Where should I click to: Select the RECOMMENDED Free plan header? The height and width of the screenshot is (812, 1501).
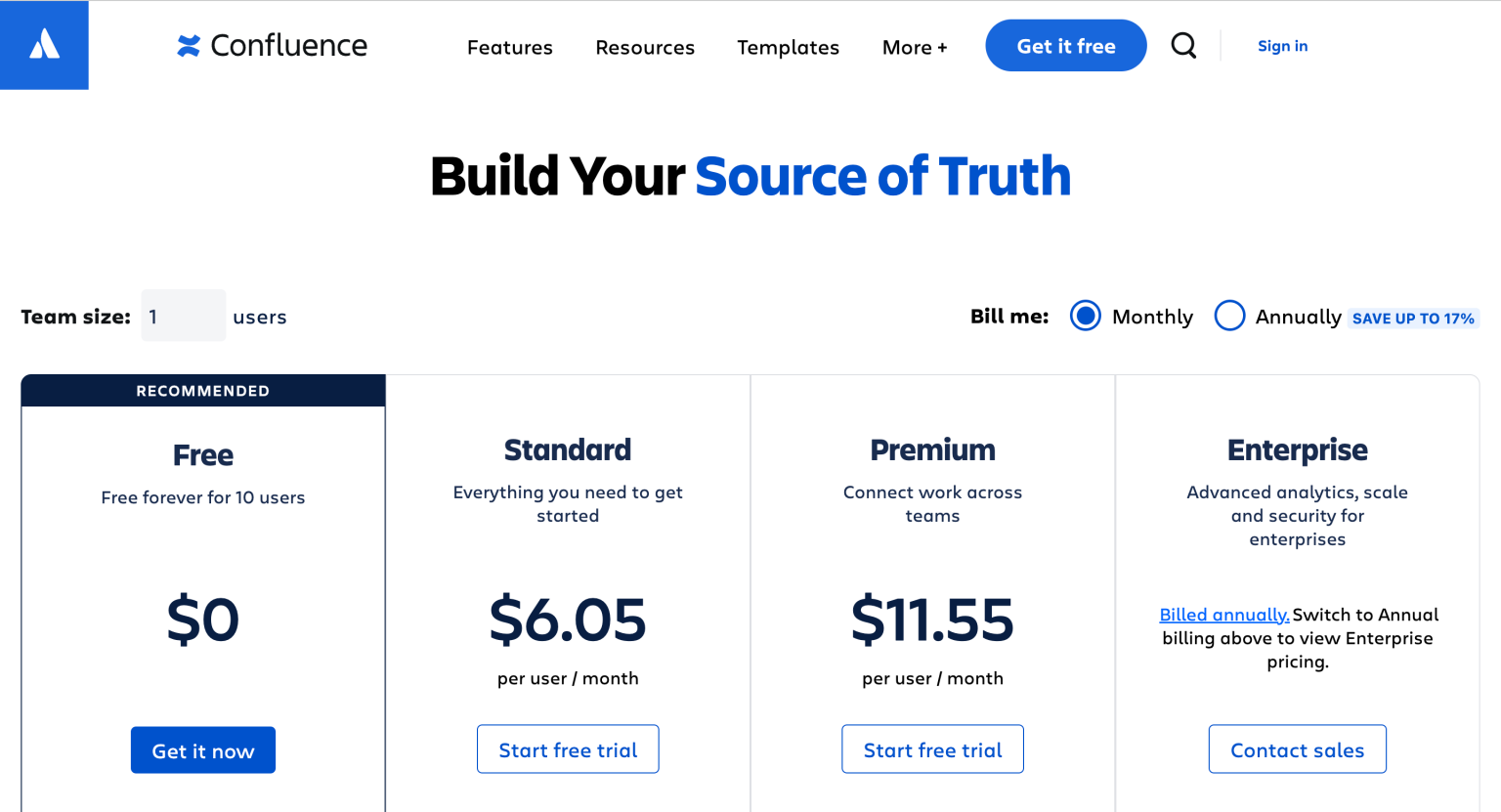(x=202, y=390)
